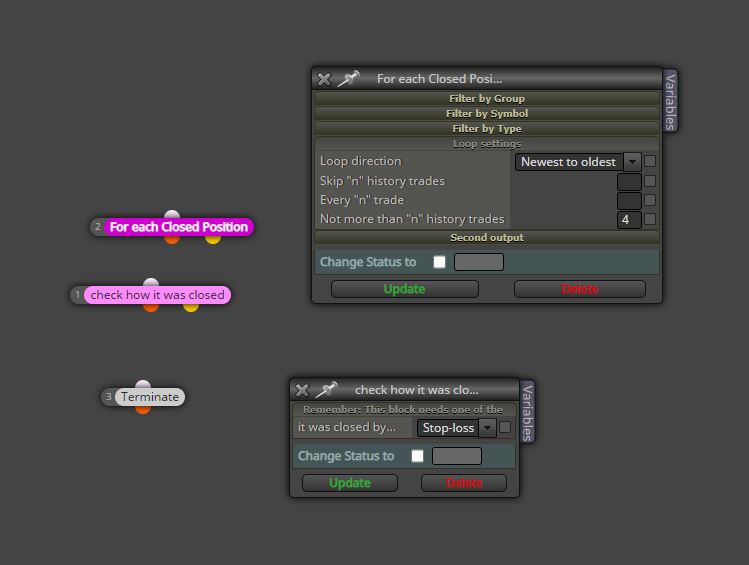
Task: Toggle checkbox beside Loop direction
Action: tap(650, 161)
